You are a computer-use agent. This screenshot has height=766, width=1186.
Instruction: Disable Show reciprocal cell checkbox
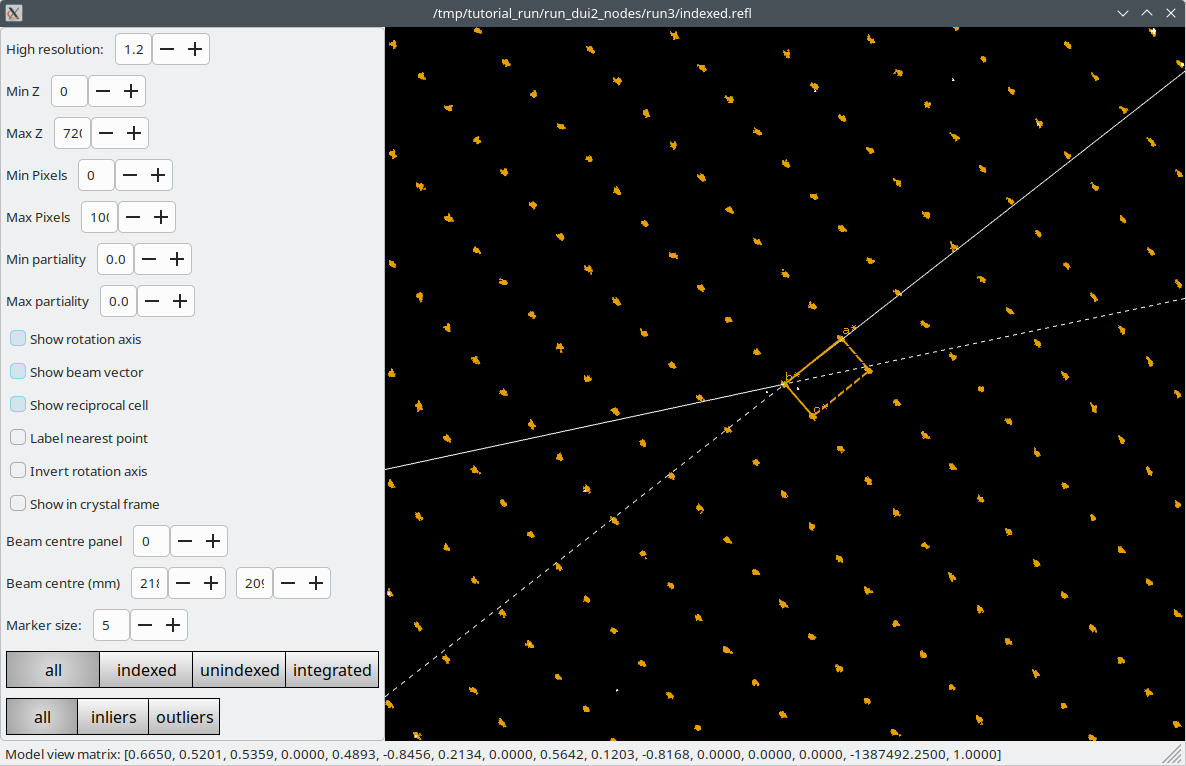click(18, 405)
